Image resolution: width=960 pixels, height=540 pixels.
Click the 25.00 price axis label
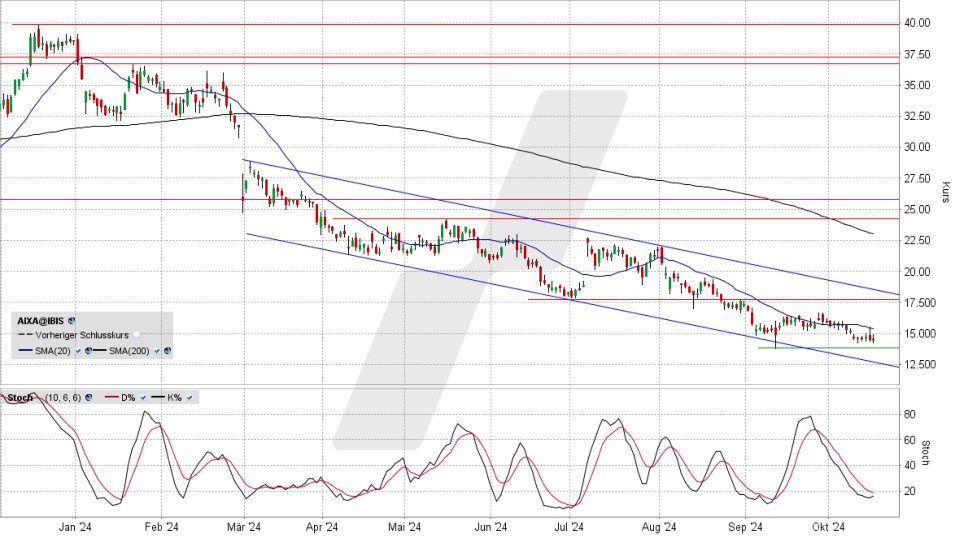pos(917,209)
